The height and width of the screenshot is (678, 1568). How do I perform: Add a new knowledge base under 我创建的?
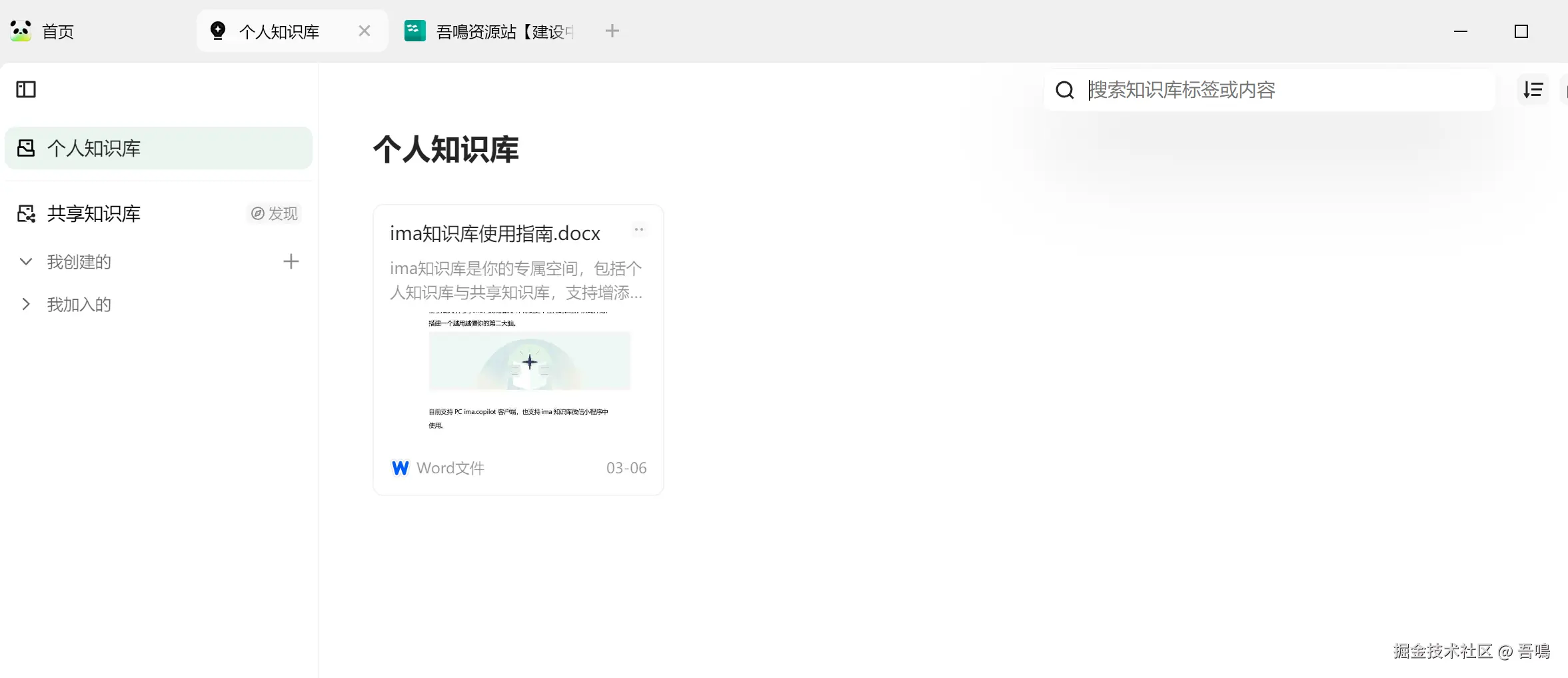click(x=291, y=261)
